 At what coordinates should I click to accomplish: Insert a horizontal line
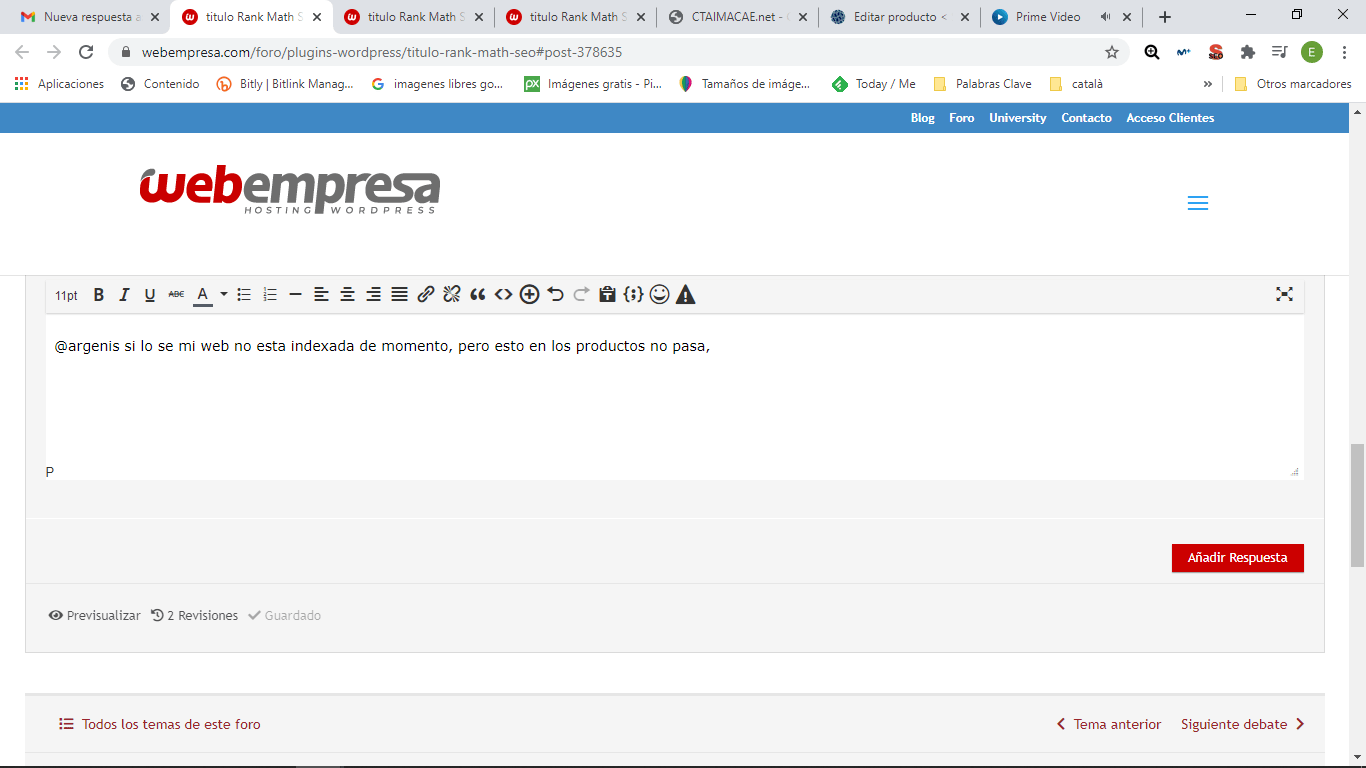tap(295, 294)
